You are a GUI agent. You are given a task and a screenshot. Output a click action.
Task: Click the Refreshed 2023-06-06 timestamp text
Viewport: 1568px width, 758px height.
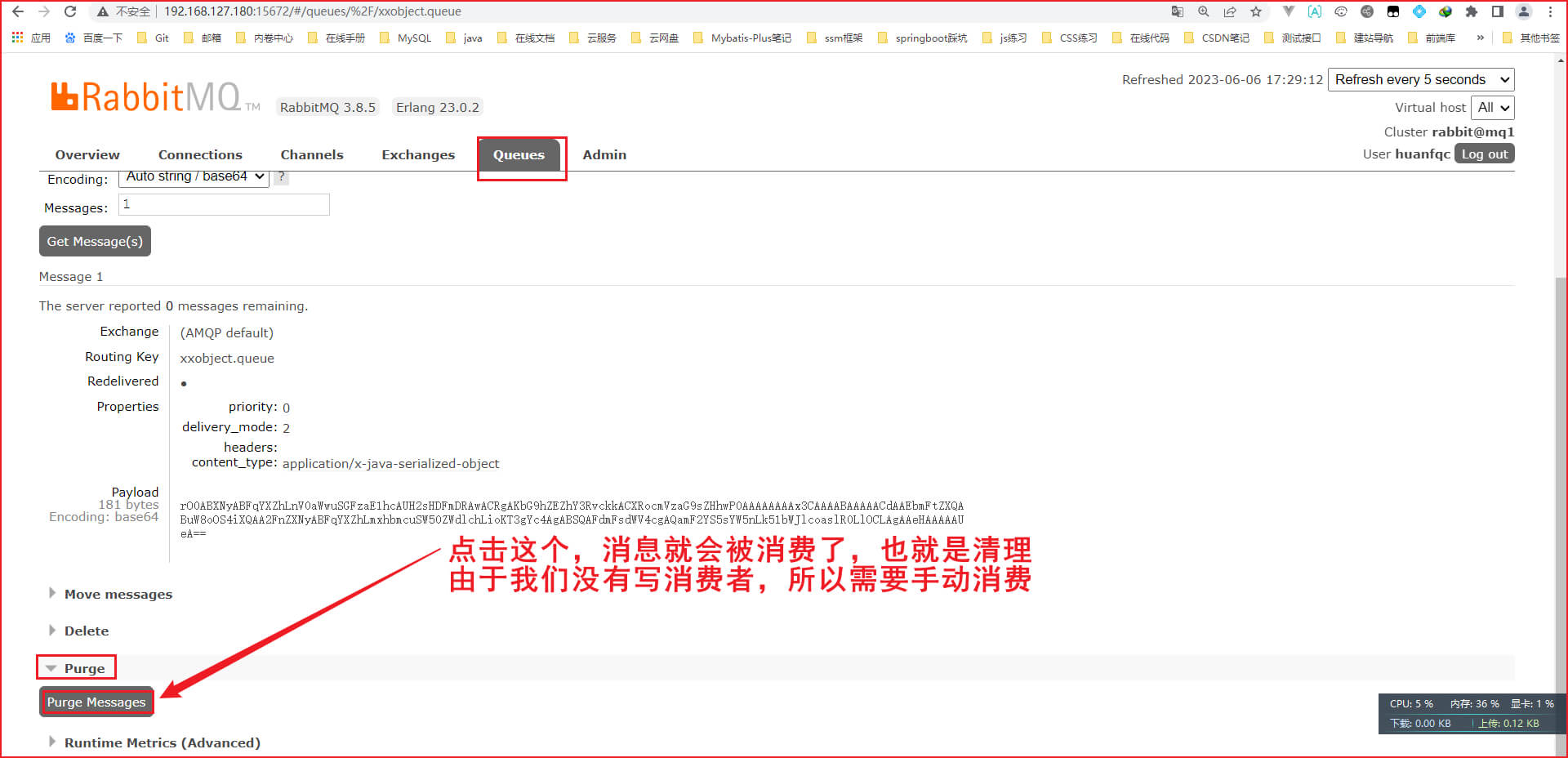click(x=1222, y=79)
